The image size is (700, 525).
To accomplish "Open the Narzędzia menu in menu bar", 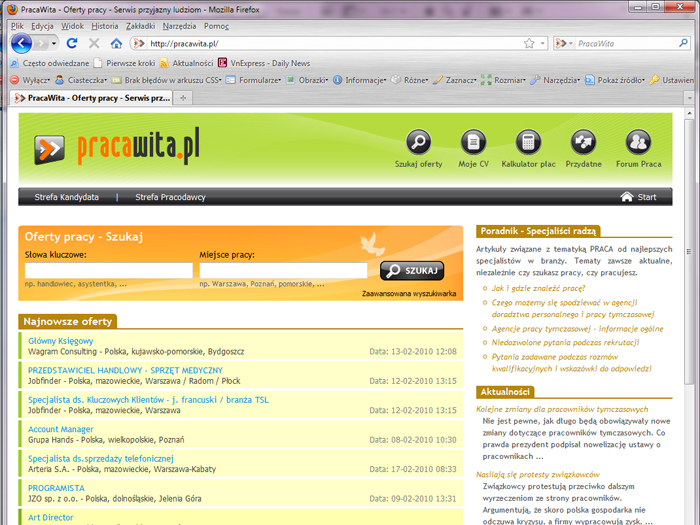I will tap(179, 26).
